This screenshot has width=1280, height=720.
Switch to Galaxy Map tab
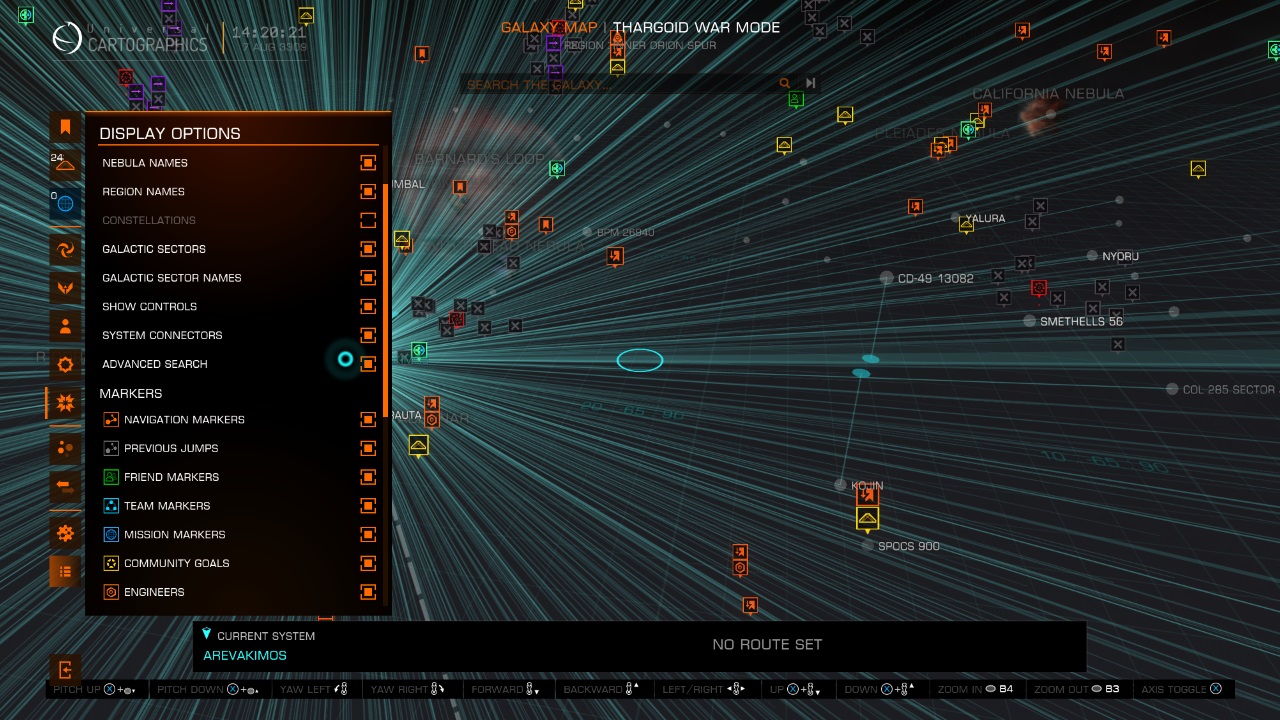pyautogui.click(x=548, y=28)
